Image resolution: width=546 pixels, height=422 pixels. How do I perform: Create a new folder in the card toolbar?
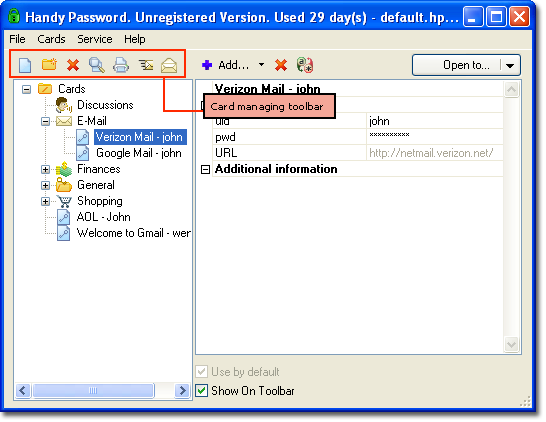coord(49,65)
